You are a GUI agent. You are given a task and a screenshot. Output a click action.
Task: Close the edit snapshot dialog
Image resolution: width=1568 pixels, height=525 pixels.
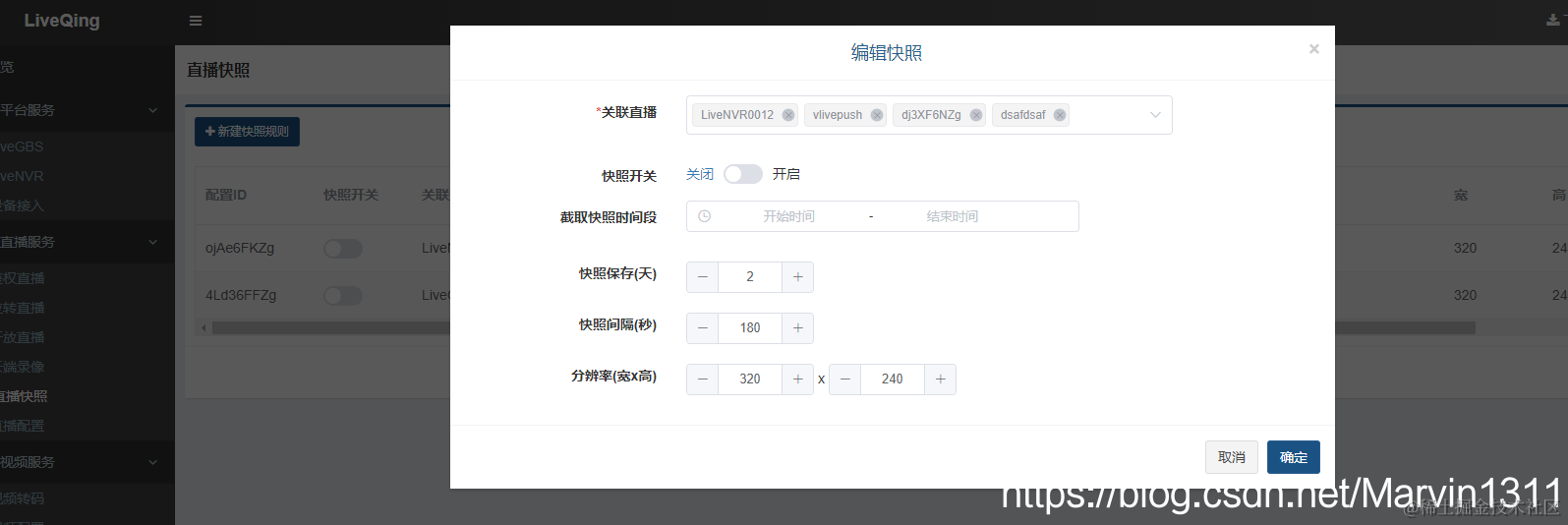pyautogui.click(x=1314, y=49)
